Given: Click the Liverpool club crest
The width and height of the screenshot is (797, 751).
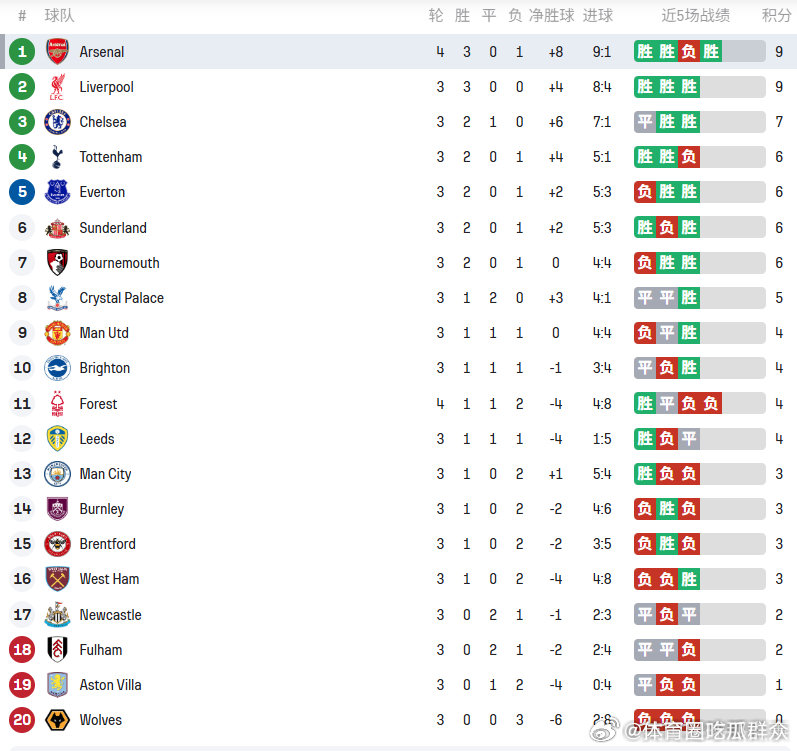Looking at the screenshot, I should point(57,87).
